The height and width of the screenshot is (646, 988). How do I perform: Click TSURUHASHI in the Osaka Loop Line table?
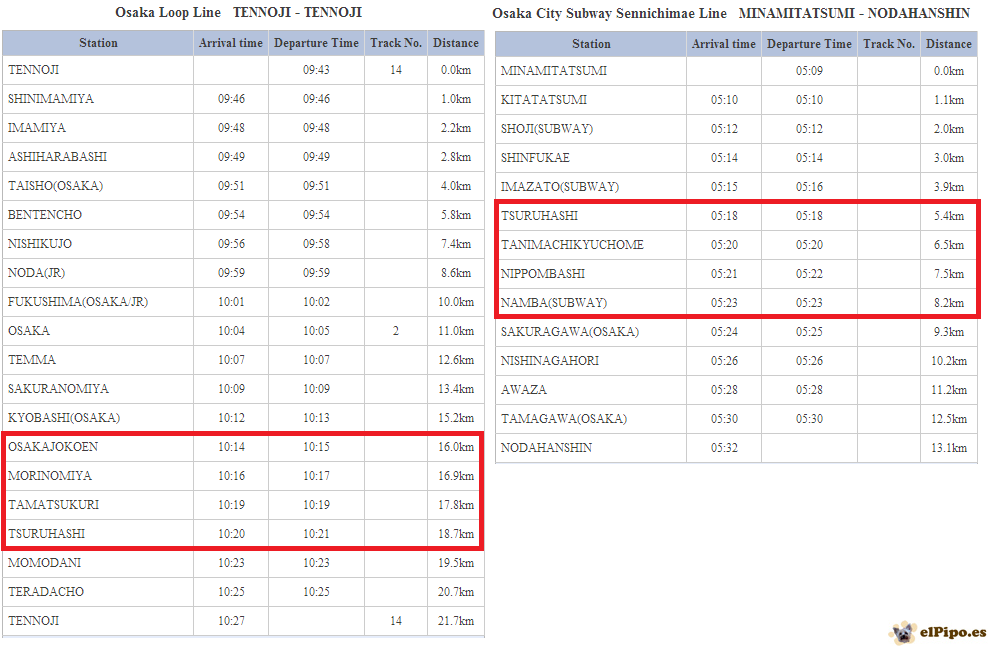[x=47, y=534]
